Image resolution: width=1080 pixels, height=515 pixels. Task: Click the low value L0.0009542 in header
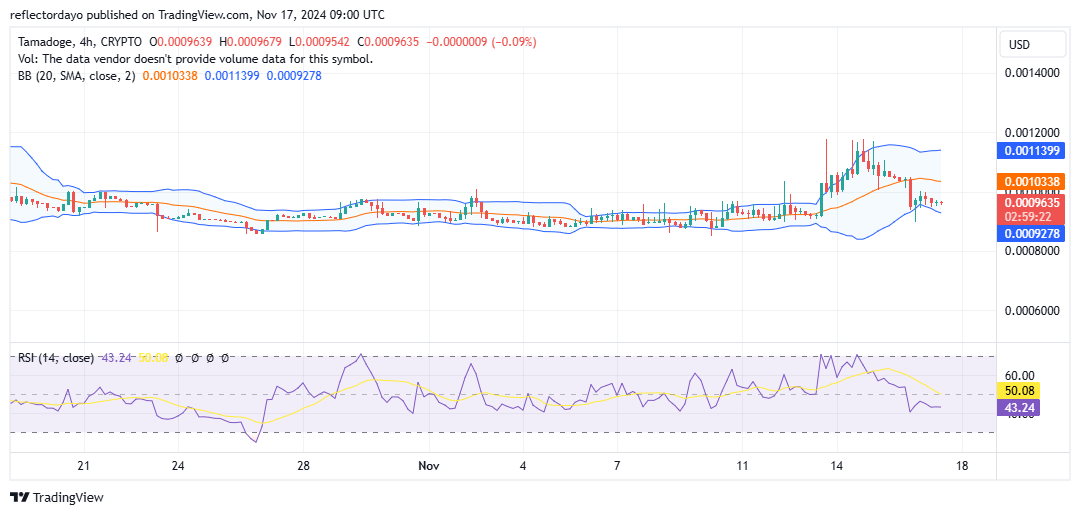pos(320,42)
